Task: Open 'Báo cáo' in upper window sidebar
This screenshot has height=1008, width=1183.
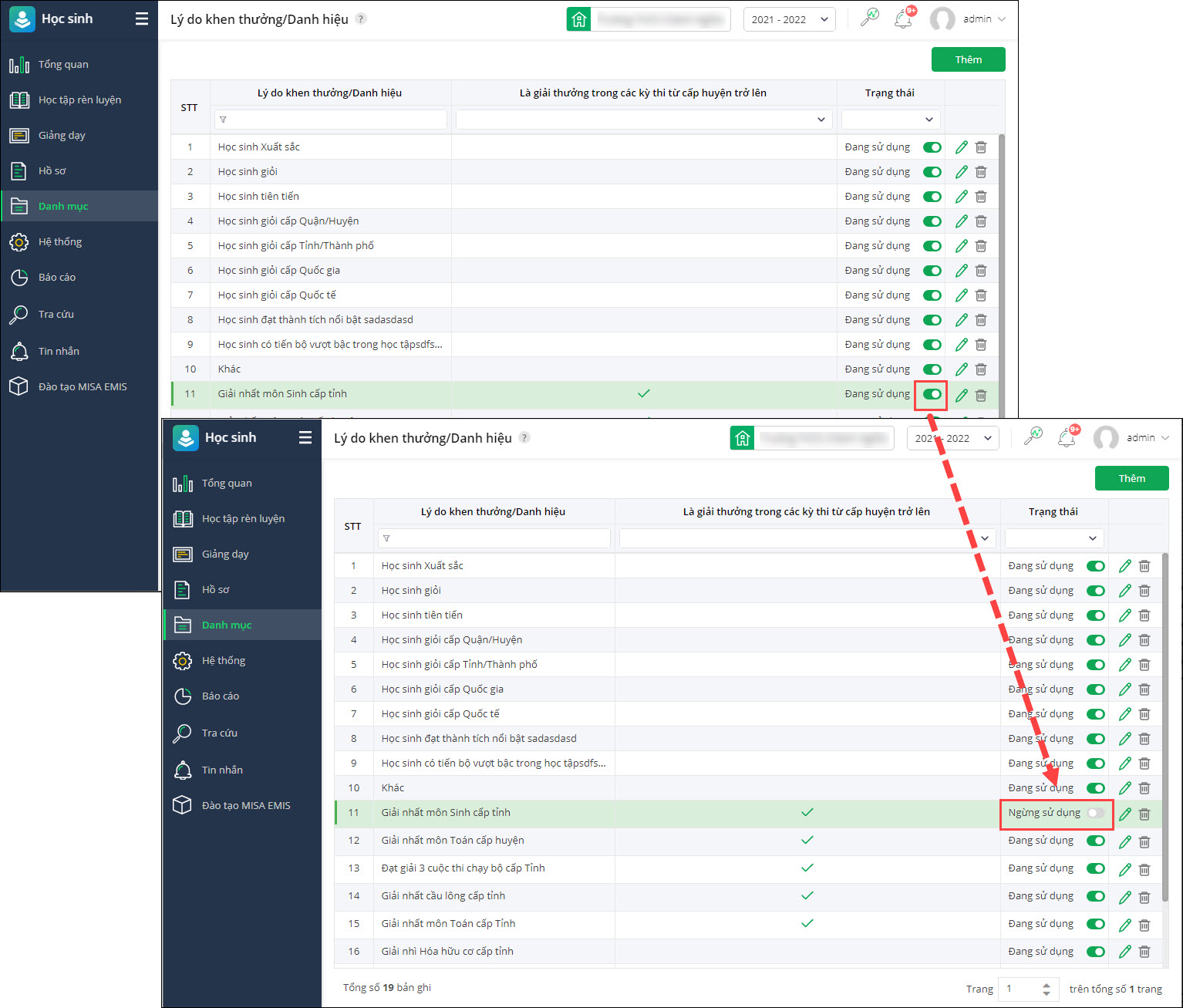Action: click(79, 278)
